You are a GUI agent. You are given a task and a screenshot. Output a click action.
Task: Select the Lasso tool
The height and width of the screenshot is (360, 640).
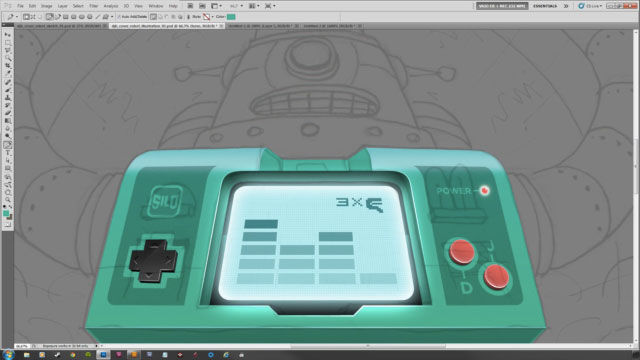(8, 50)
